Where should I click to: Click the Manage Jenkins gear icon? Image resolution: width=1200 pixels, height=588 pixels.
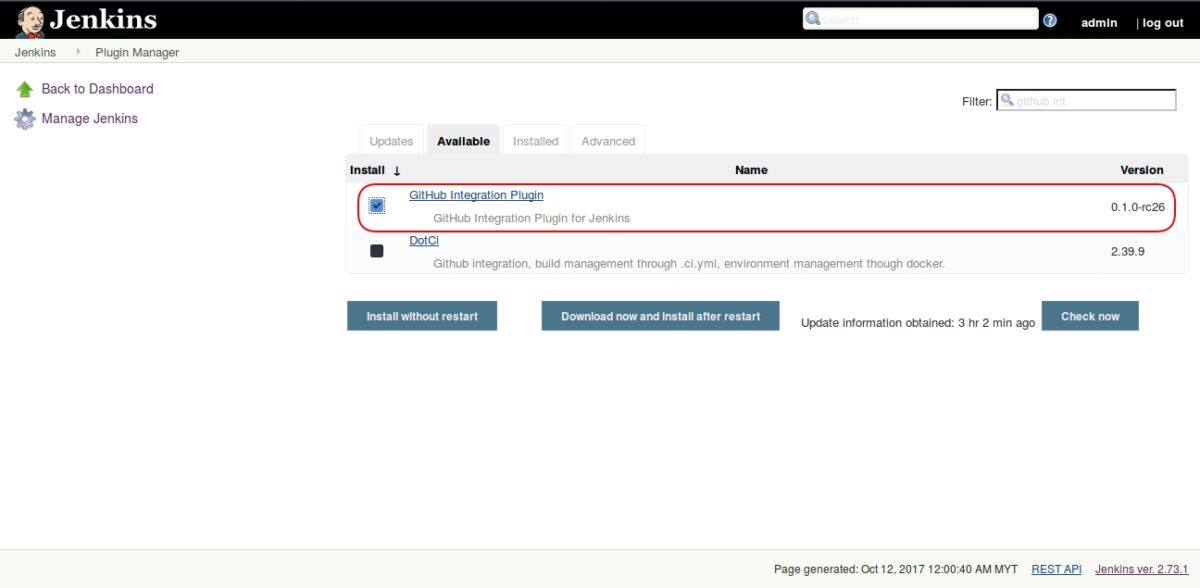(25, 119)
